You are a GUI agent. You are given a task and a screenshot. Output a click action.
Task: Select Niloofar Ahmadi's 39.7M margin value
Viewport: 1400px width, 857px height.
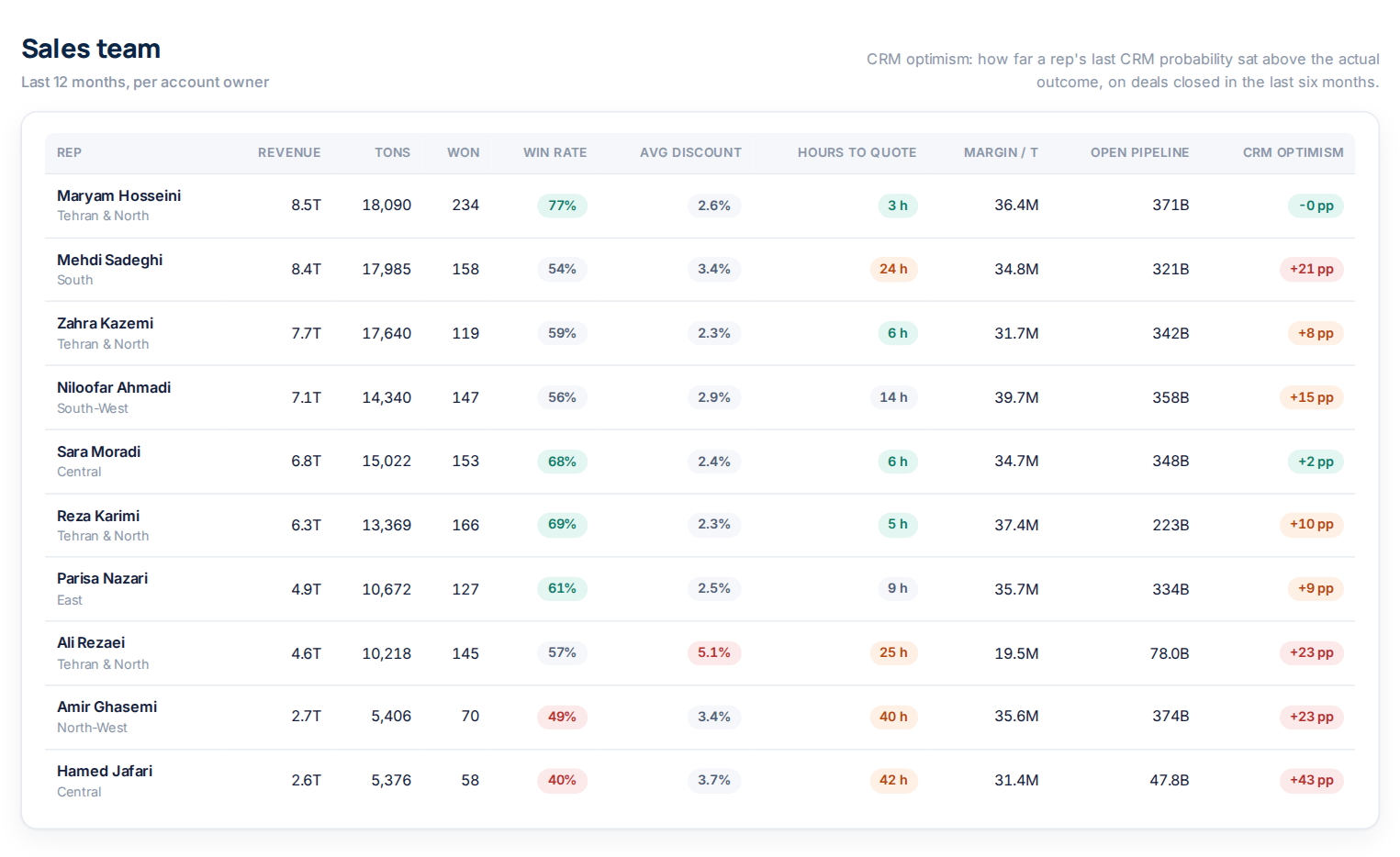pyautogui.click(x=1016, y=397)
